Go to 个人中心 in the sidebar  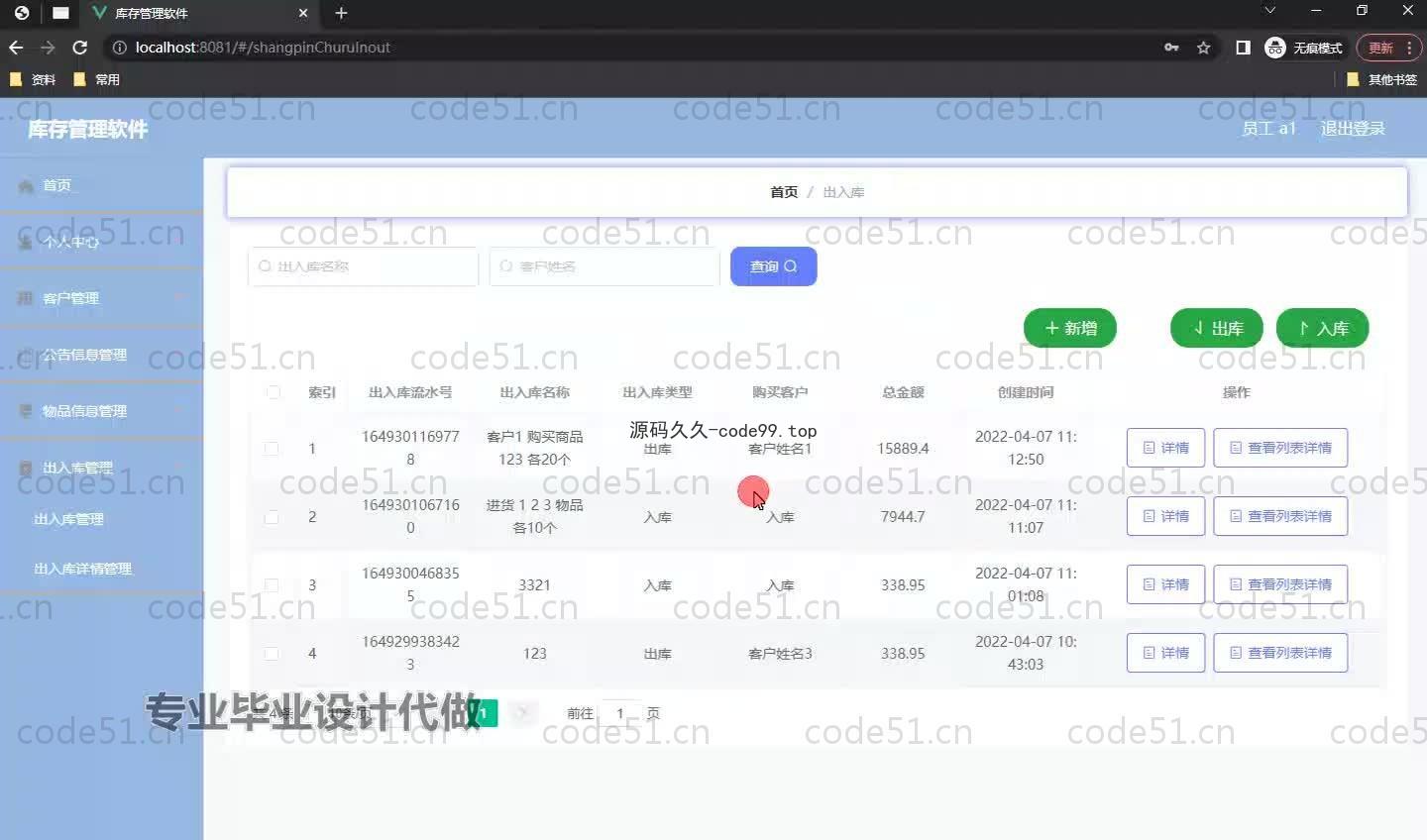coord(71,242)
